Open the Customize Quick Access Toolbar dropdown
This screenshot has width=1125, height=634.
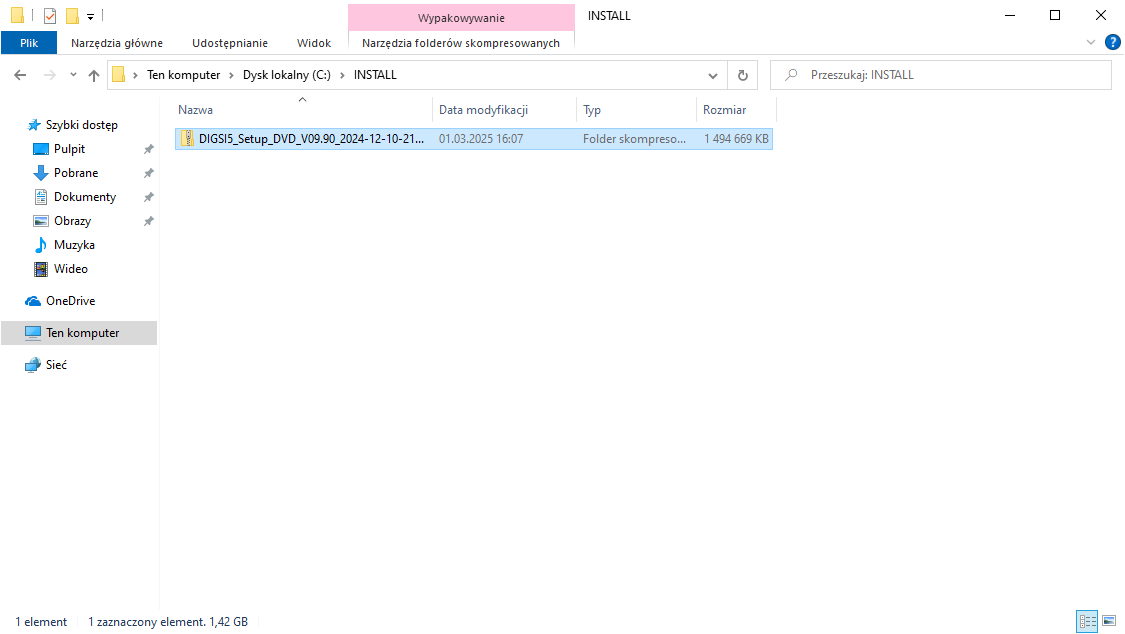pyautogui.click(x=90, y=16)
